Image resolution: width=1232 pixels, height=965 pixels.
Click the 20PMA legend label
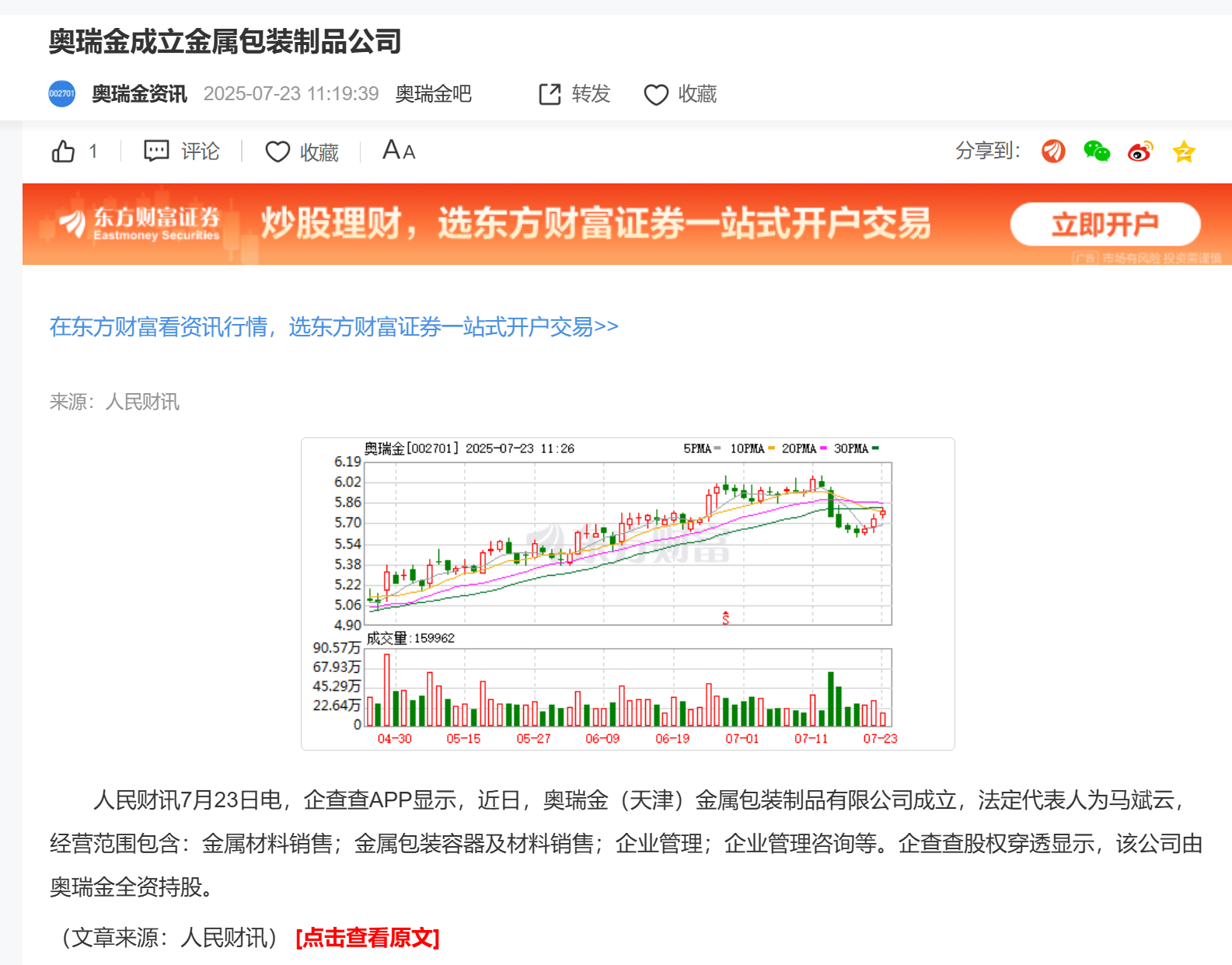(x=799, y=448)
